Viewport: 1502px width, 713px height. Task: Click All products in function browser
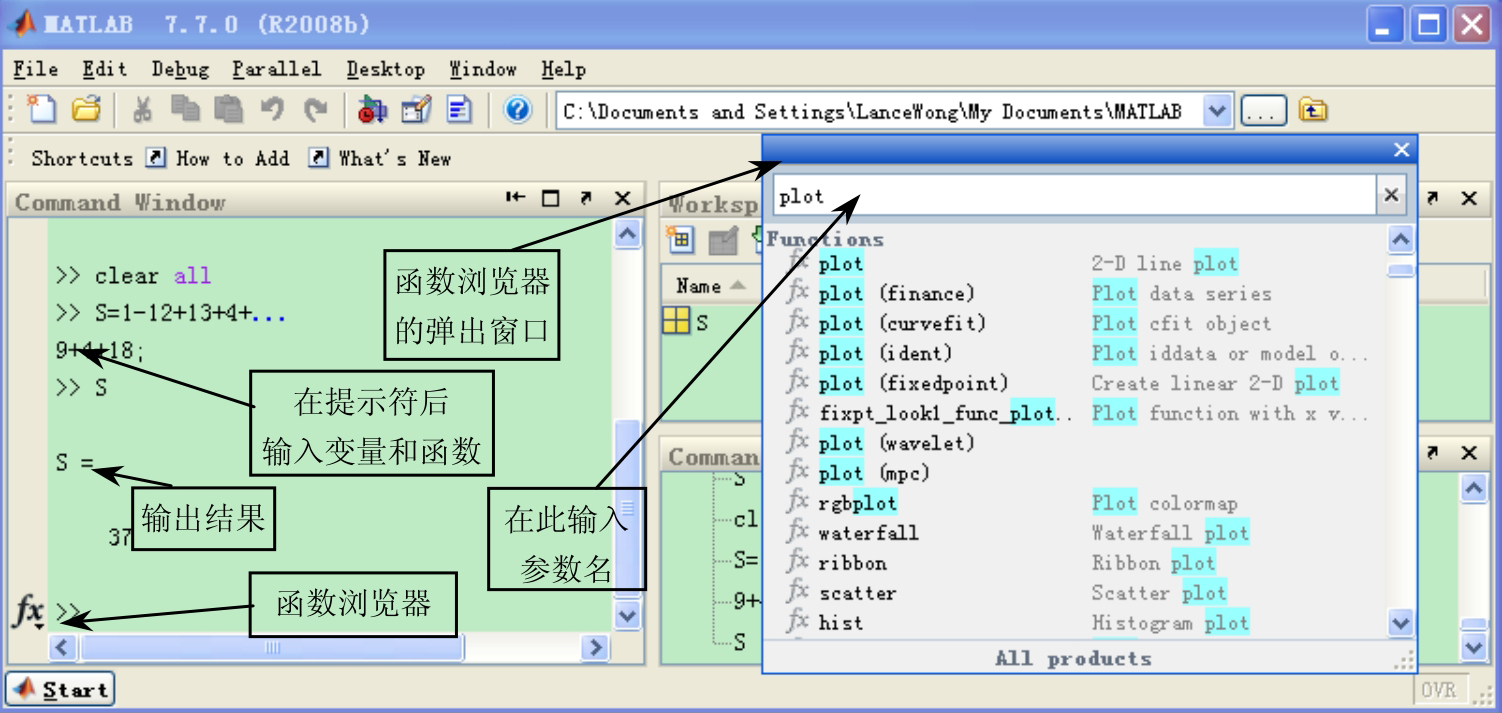[x=1073, y=658]
